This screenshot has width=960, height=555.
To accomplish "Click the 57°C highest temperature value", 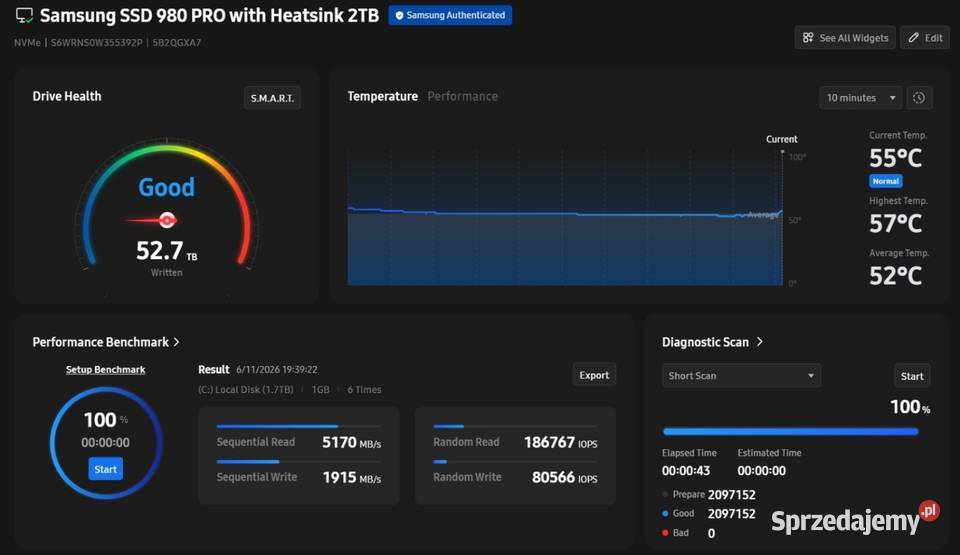I will [895, 224].
